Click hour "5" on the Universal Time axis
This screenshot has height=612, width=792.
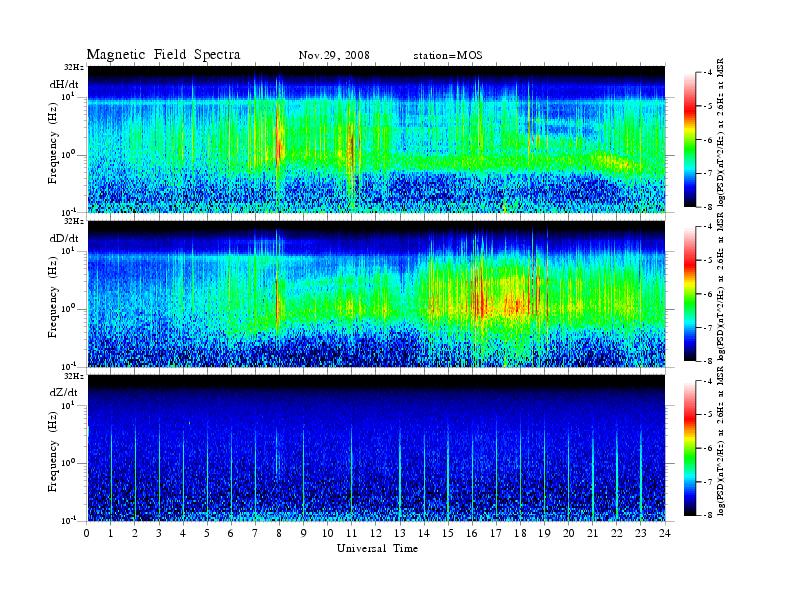207,533
